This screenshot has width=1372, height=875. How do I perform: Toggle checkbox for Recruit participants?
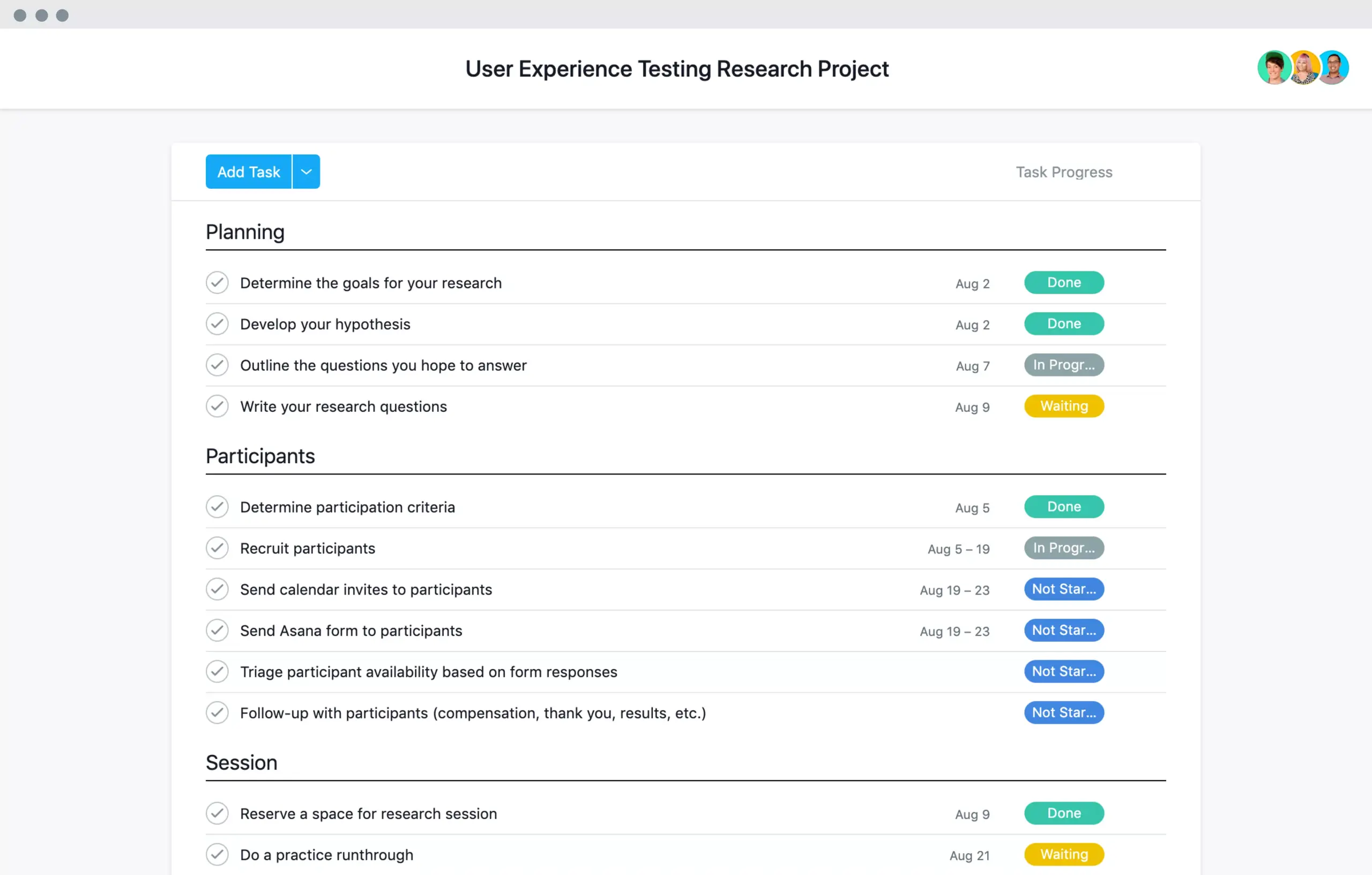[x=219, y=548]
